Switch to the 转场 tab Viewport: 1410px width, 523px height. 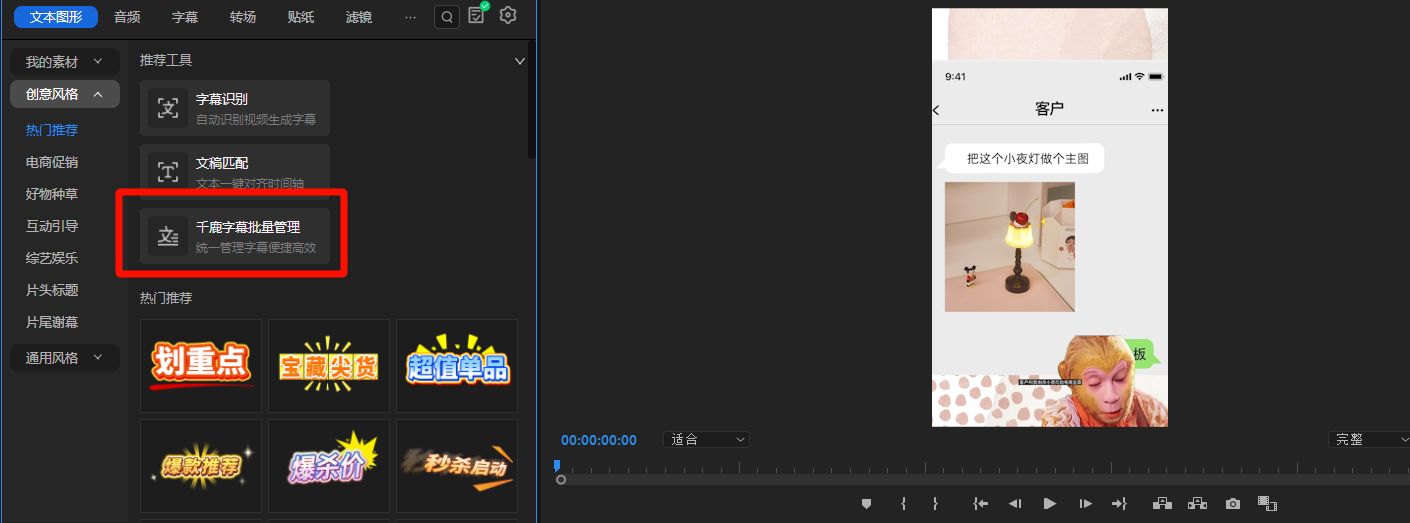[x=243, y=17]
